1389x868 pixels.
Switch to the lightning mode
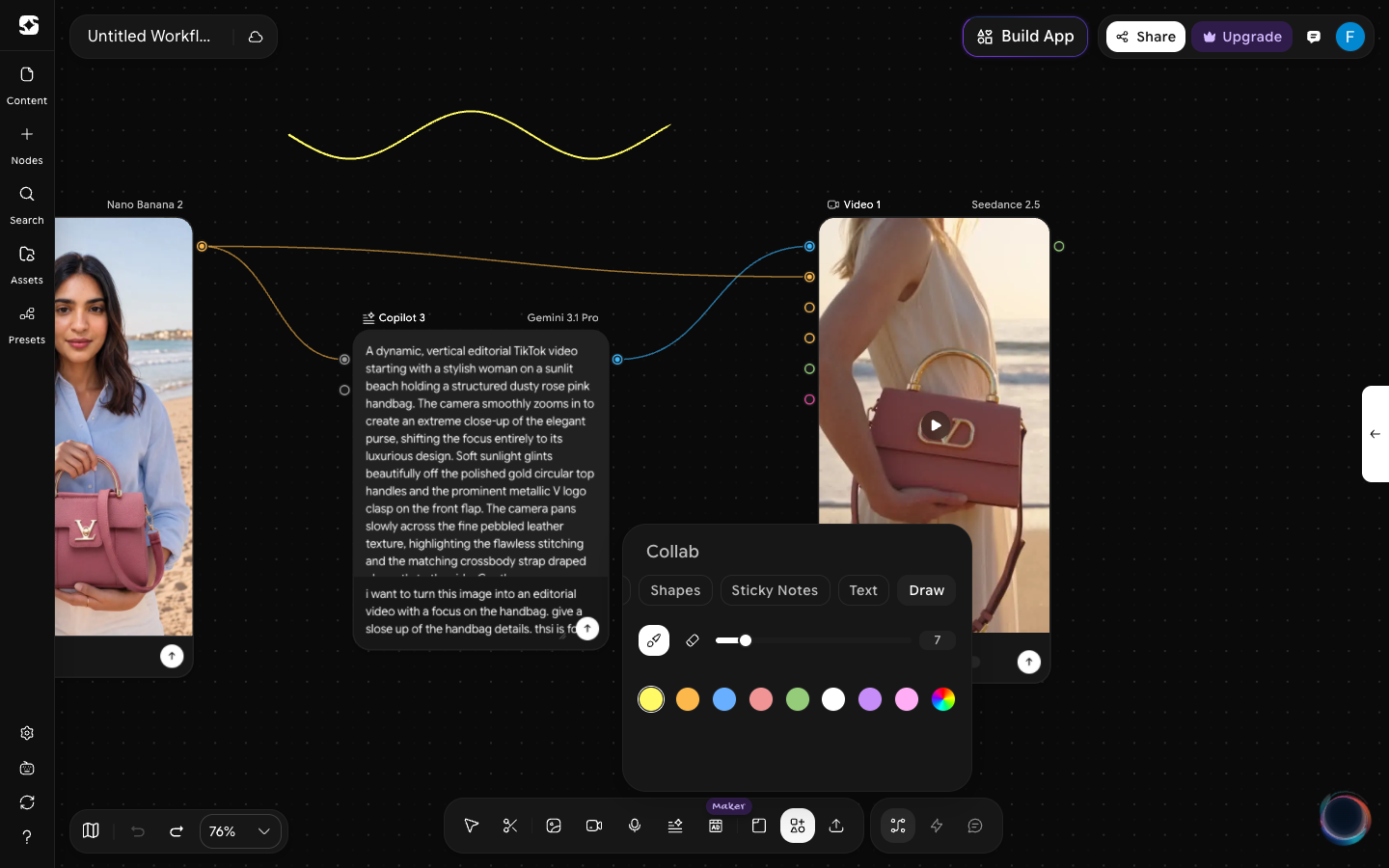[x=937, y=826]
